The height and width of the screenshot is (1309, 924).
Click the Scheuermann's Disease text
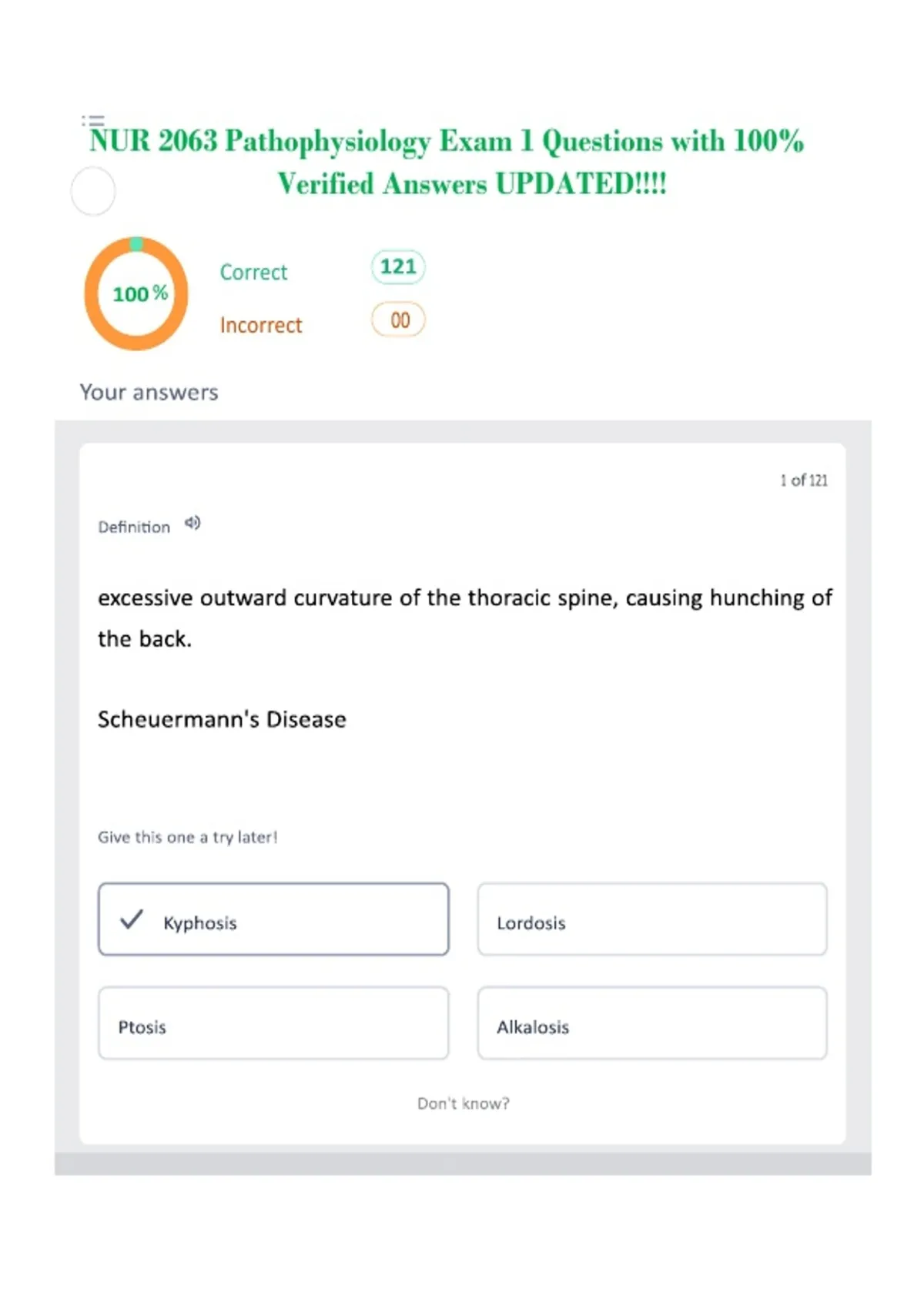pos(222,719)
